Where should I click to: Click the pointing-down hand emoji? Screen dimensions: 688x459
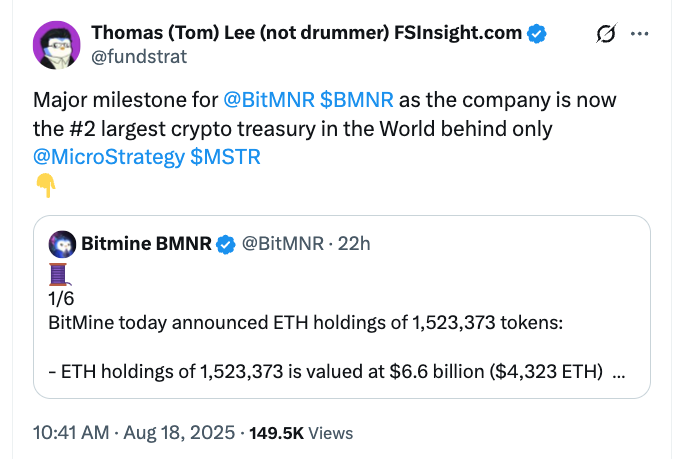click(x=44, y=183)
